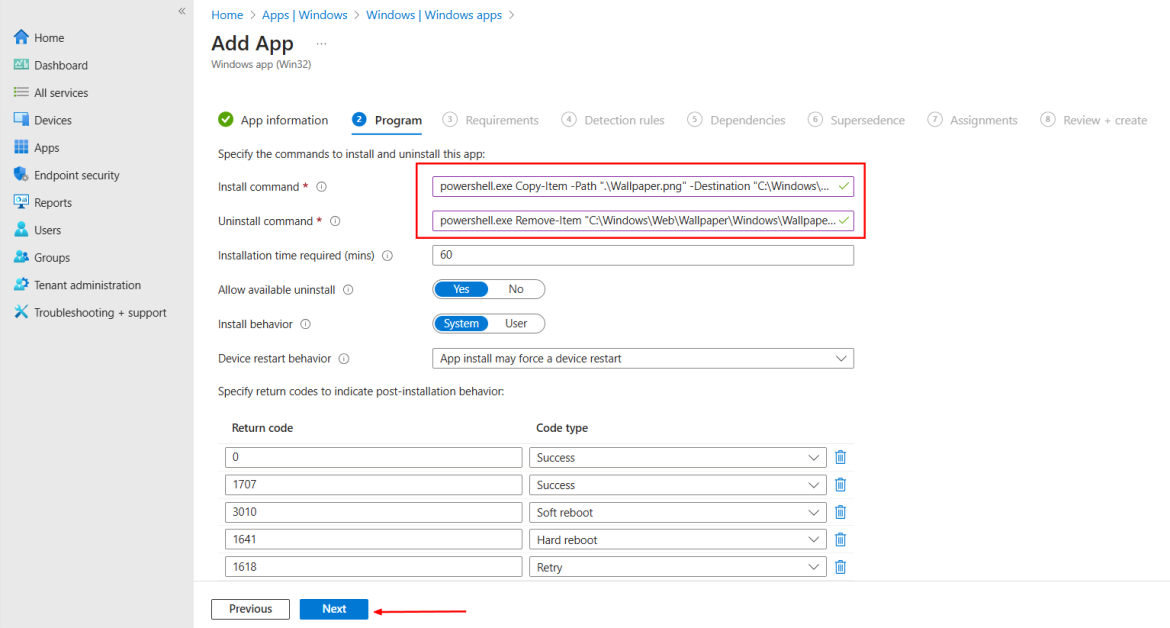
Task: Delete the return code 1707 row
Action: pos(840,484)
